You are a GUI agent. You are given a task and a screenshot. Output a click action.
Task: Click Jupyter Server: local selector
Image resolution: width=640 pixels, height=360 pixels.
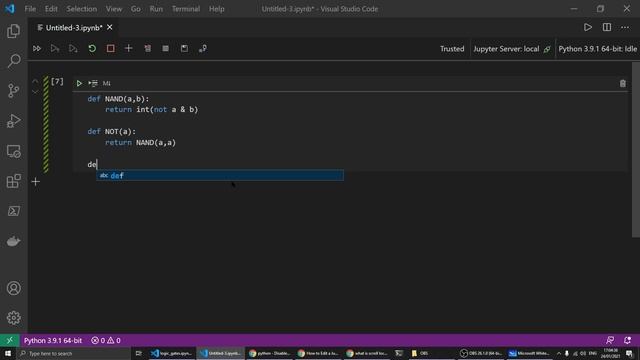pos(511,49)
